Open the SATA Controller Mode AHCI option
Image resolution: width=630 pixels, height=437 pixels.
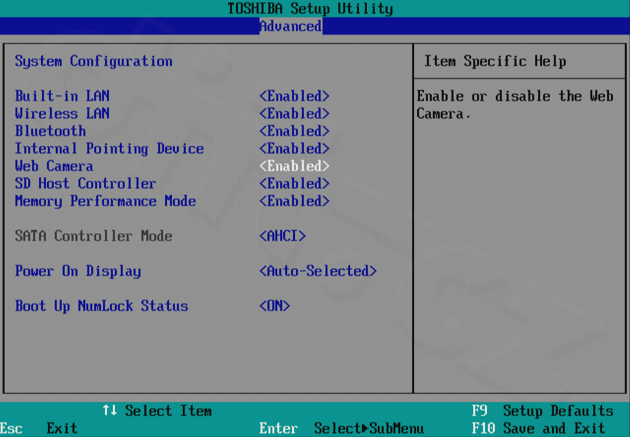tap(282, 236)
